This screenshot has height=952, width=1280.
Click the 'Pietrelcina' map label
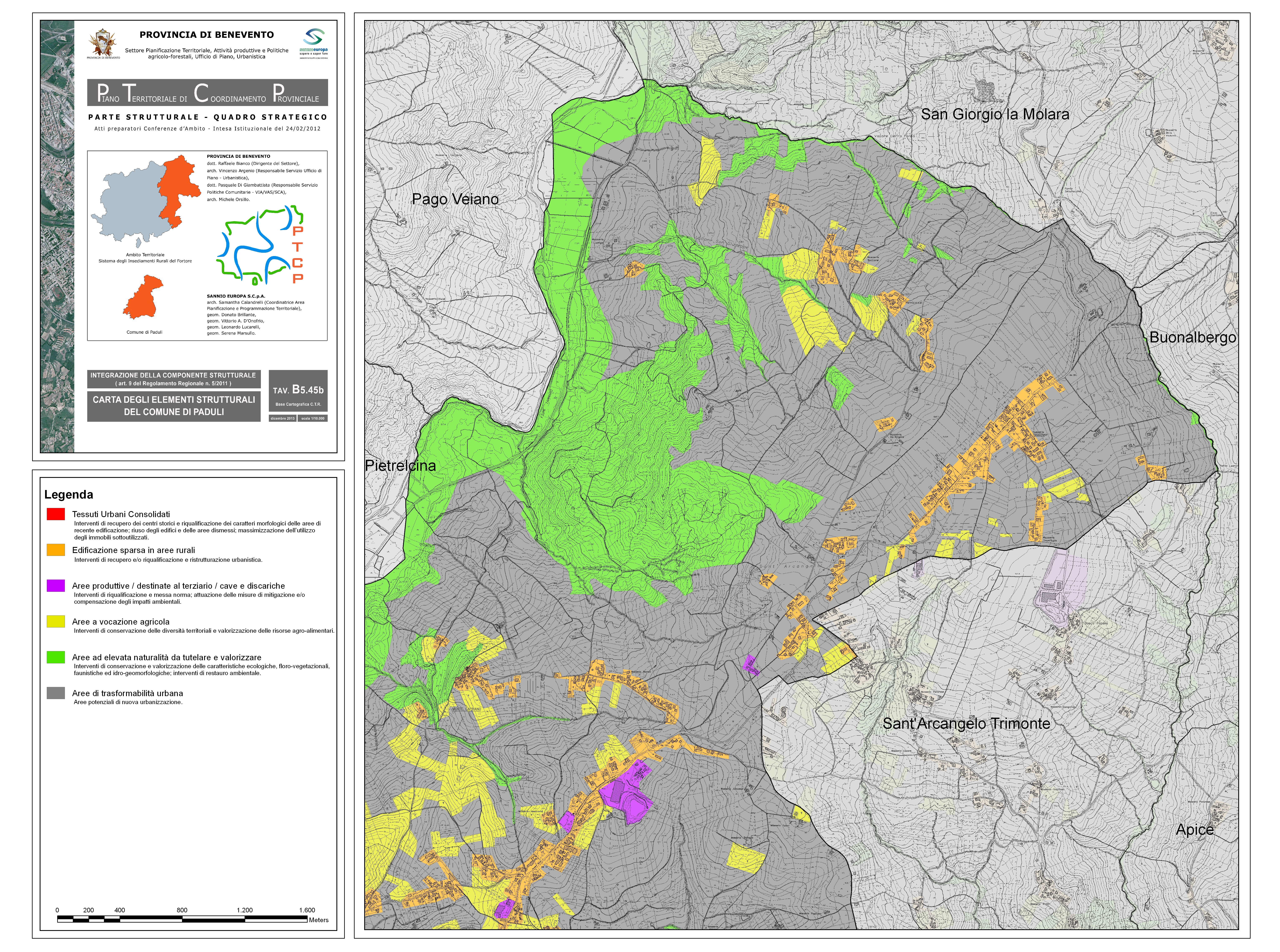click(401, 465)
